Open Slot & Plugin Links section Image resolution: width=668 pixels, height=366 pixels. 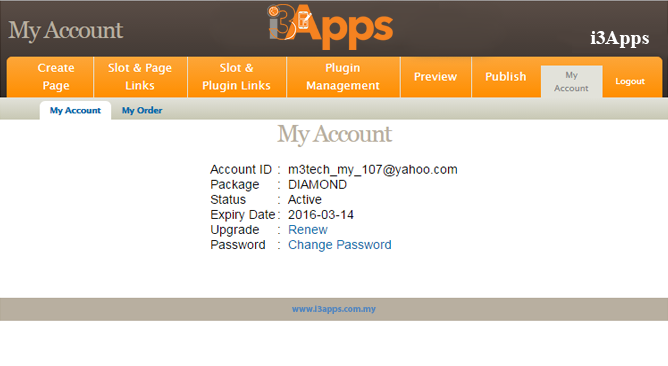237,77
